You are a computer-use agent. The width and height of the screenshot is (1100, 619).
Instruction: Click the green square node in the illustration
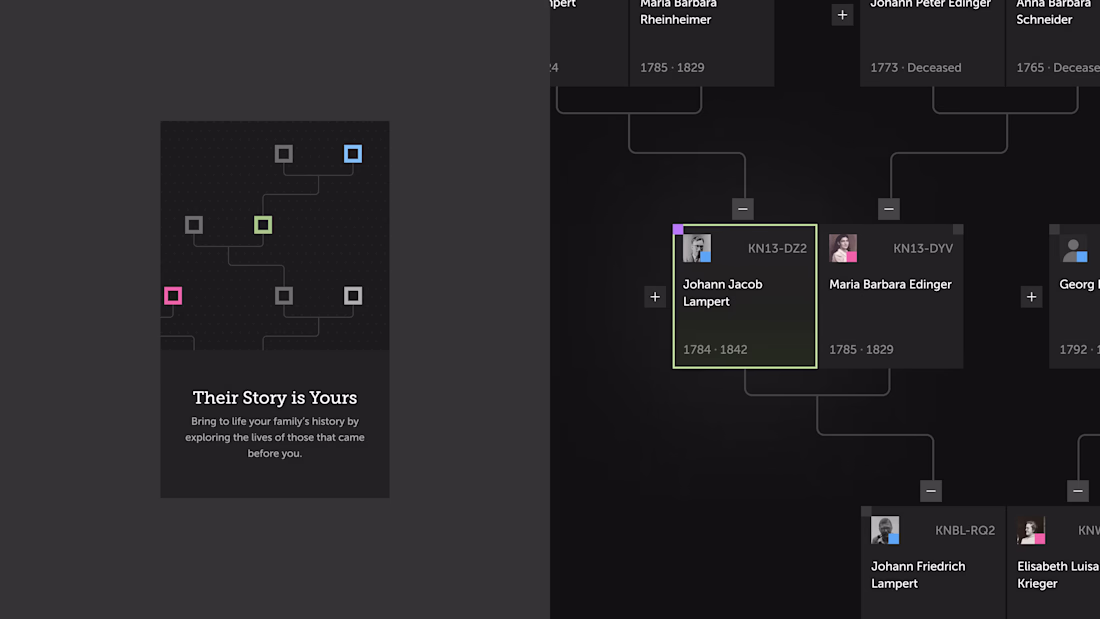tap(263, 225)
